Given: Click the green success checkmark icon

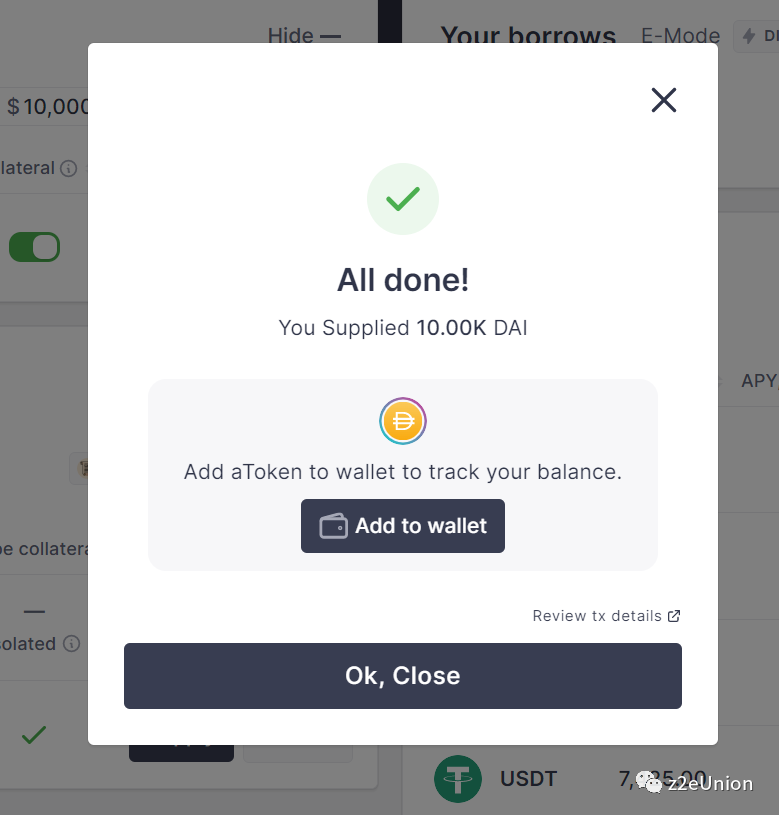Looking at the screenshot, I should click(x=403, y=199).
